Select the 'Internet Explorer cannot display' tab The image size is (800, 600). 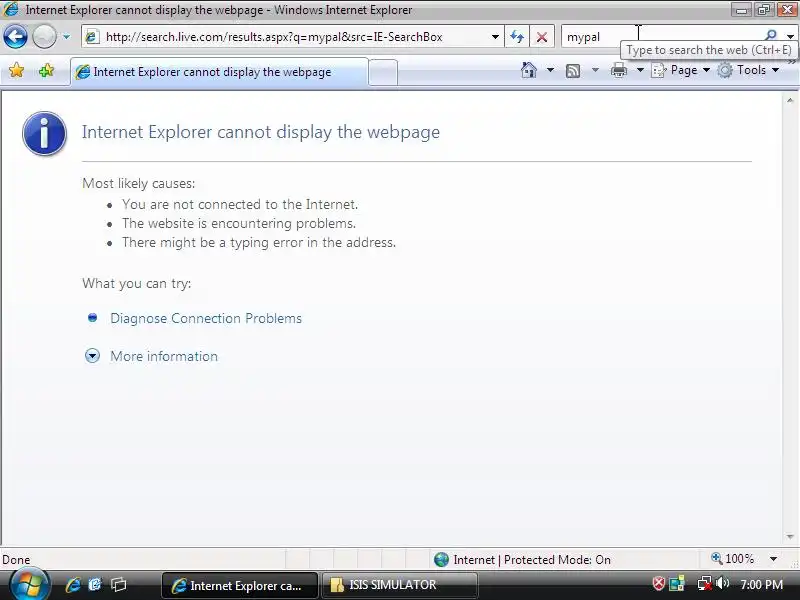click(219, 72)
